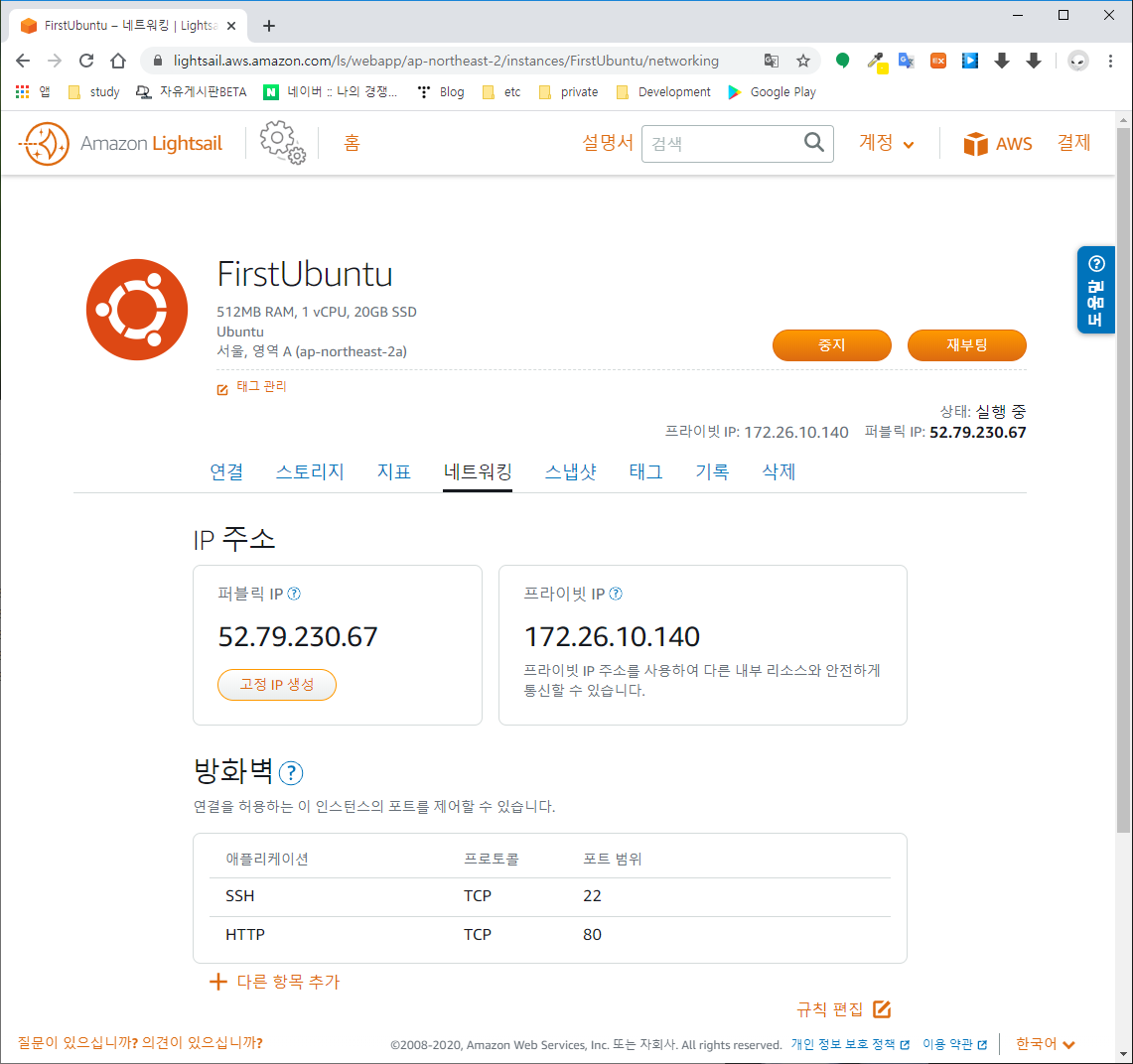Screen dimensions: 1133x1064
Task: Click the public IP help icon
Action: coord(294,594)
